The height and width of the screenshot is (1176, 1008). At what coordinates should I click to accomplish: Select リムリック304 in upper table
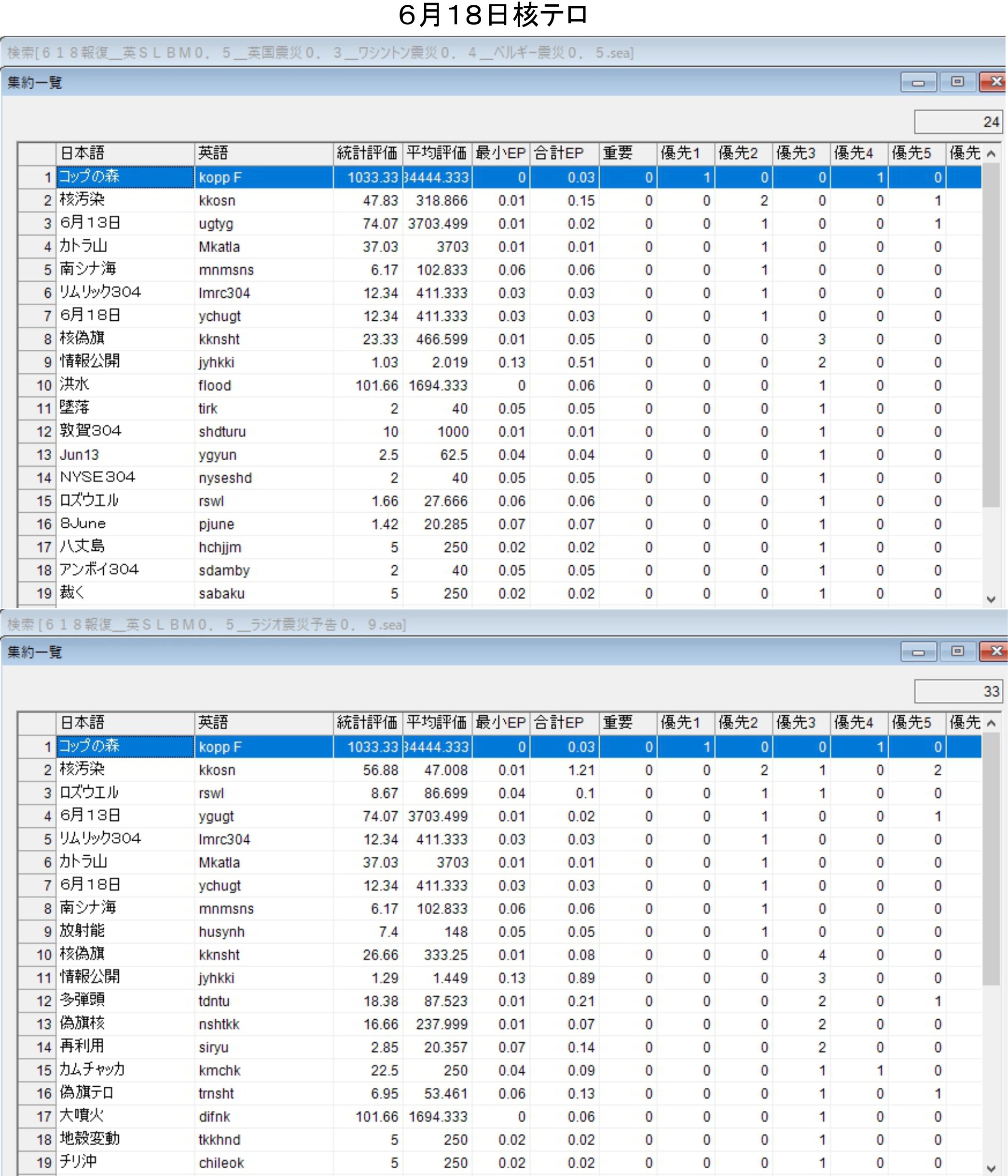click(x=125, y=293)
